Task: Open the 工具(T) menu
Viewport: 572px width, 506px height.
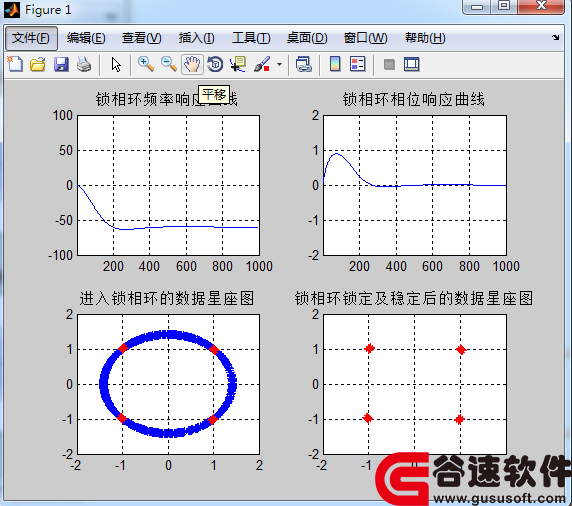Action: coord(251,38)
